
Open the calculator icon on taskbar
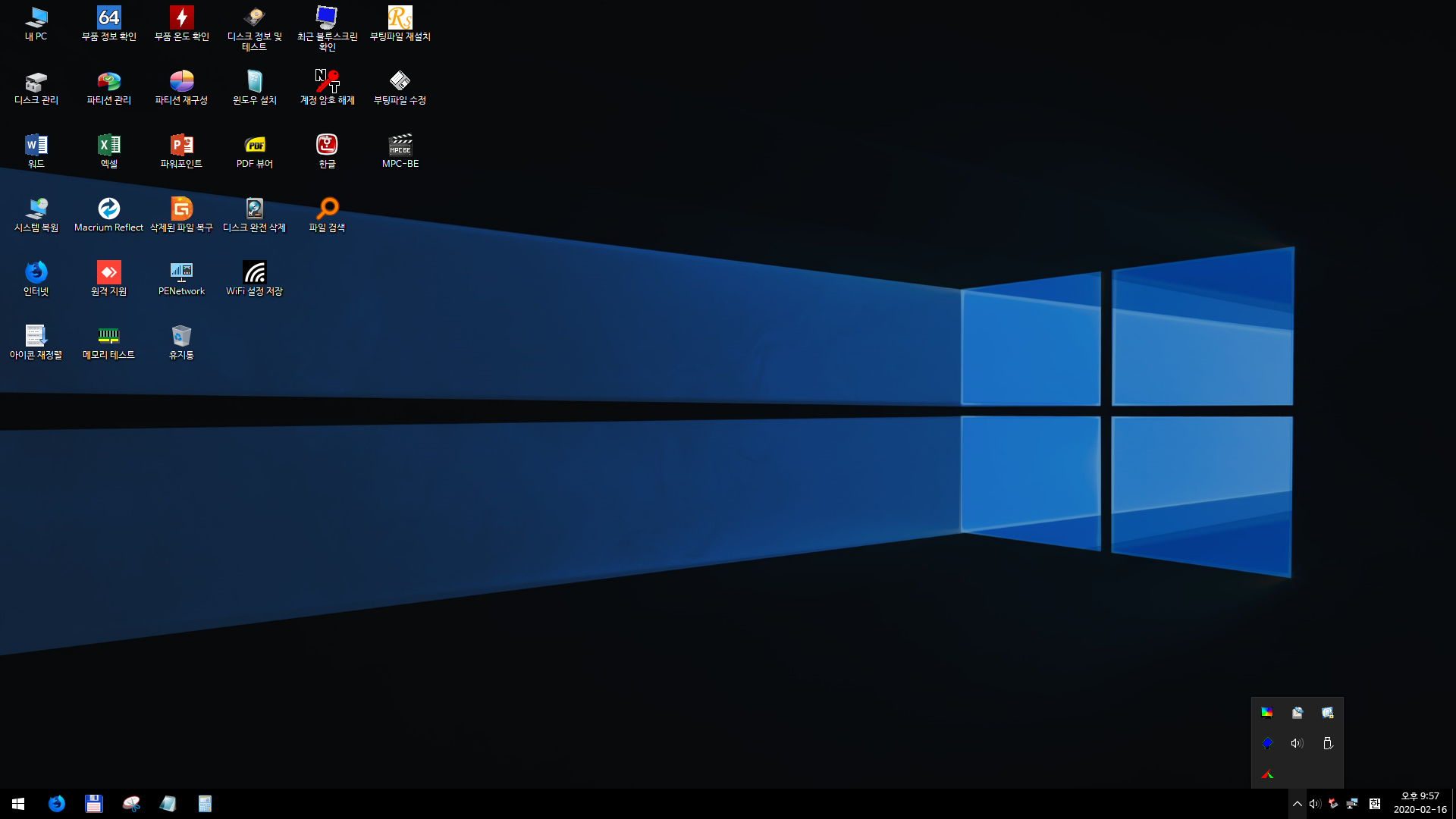[x=205, y=804]
